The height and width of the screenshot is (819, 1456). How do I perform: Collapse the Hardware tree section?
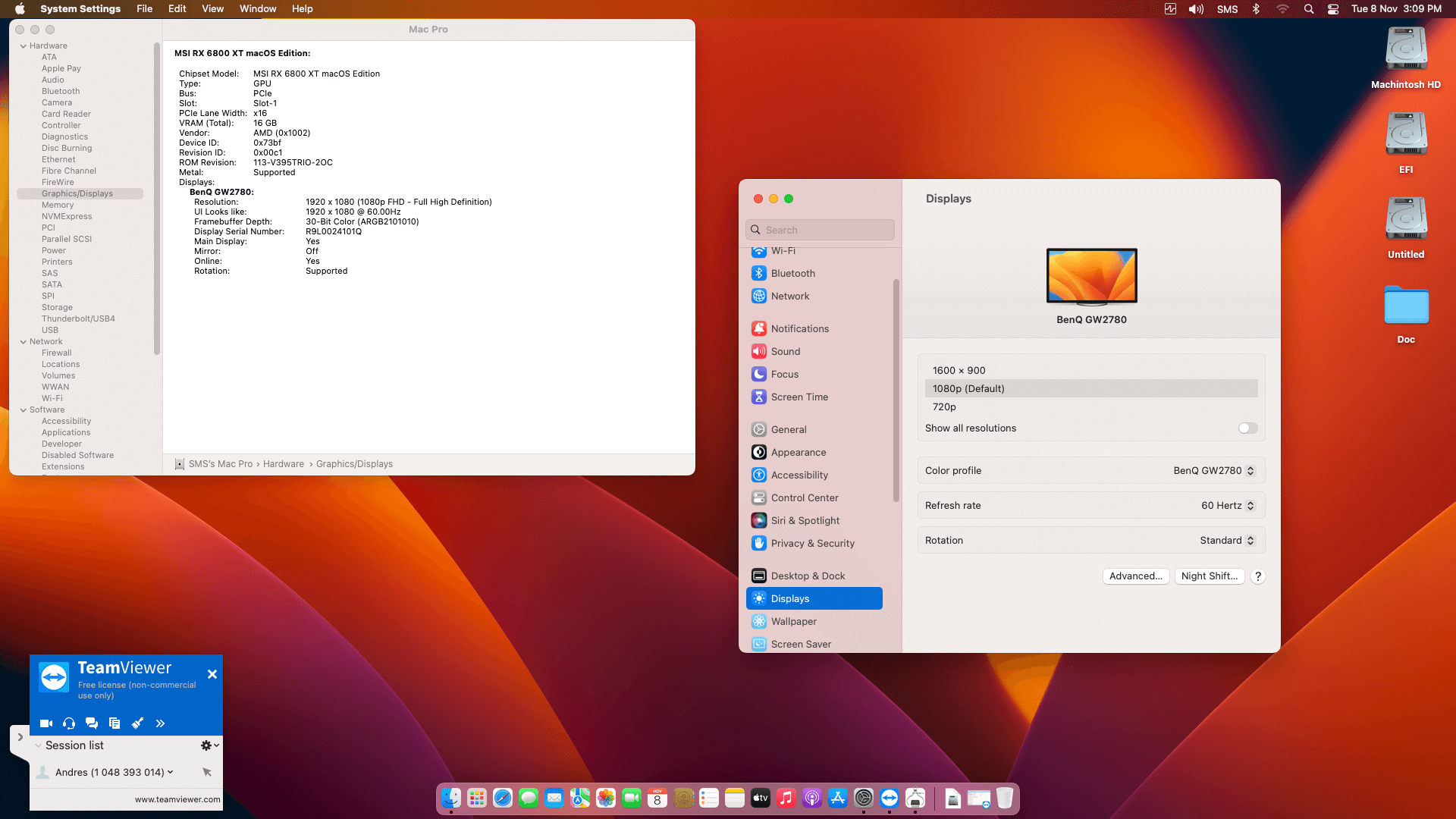point(24,46)
